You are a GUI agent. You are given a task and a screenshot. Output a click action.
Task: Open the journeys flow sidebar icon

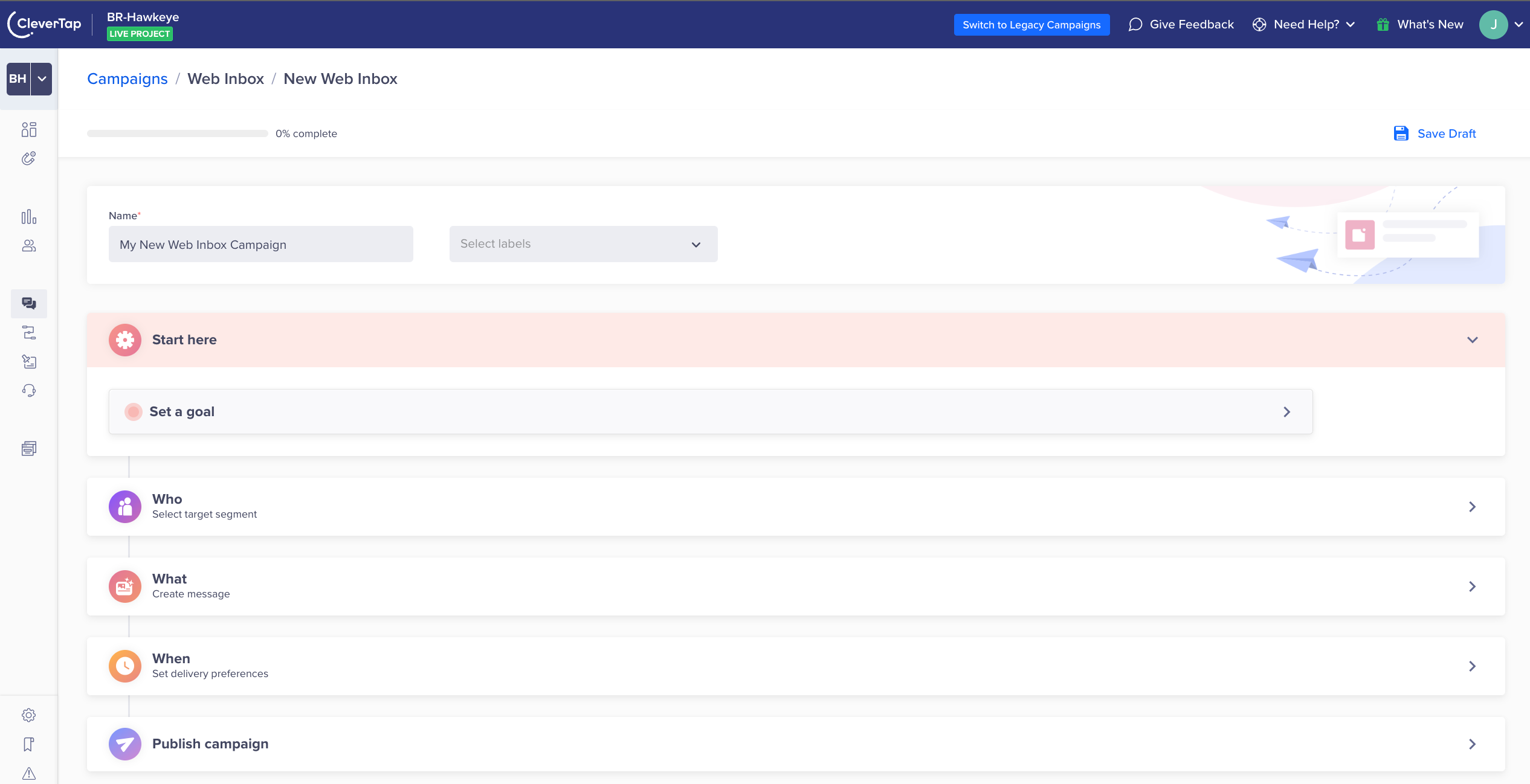tap(28, 332)
